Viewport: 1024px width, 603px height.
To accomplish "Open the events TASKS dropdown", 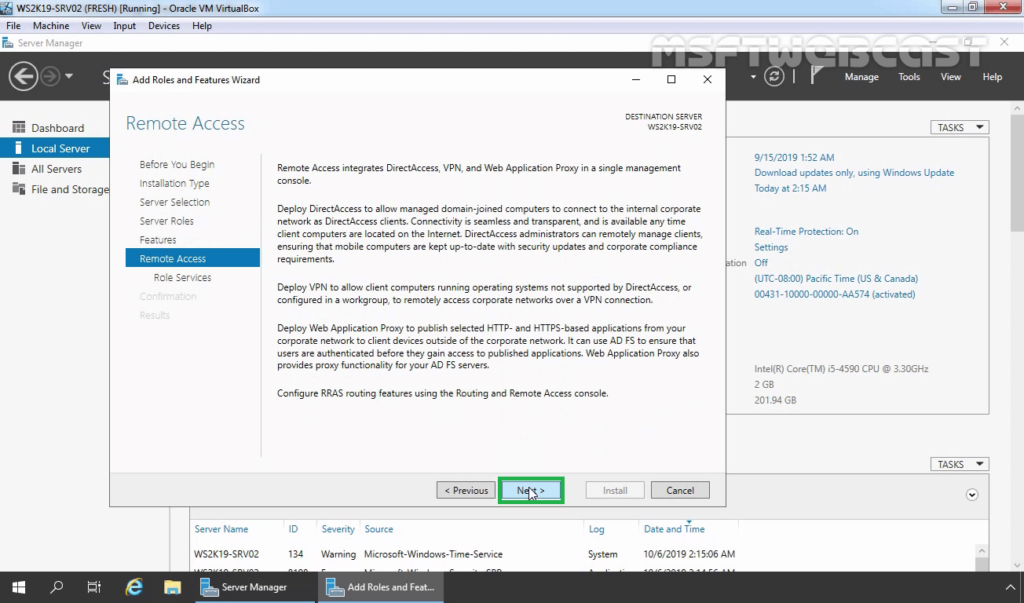I will point(959,464).
